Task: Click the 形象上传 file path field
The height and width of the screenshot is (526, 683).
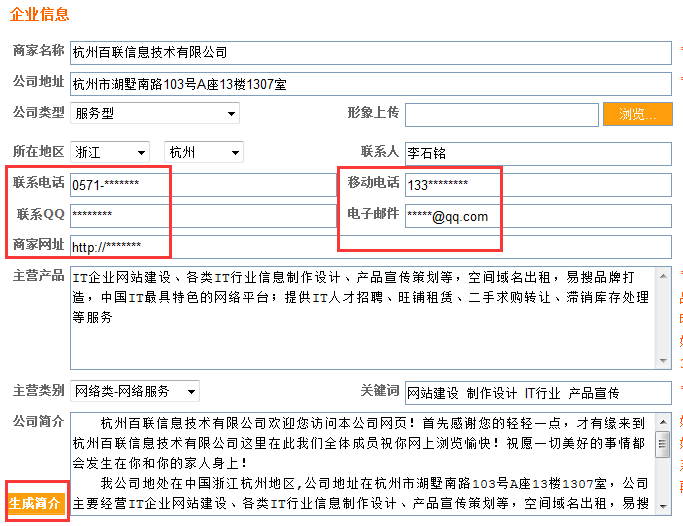Action: [x=500, y=114]
